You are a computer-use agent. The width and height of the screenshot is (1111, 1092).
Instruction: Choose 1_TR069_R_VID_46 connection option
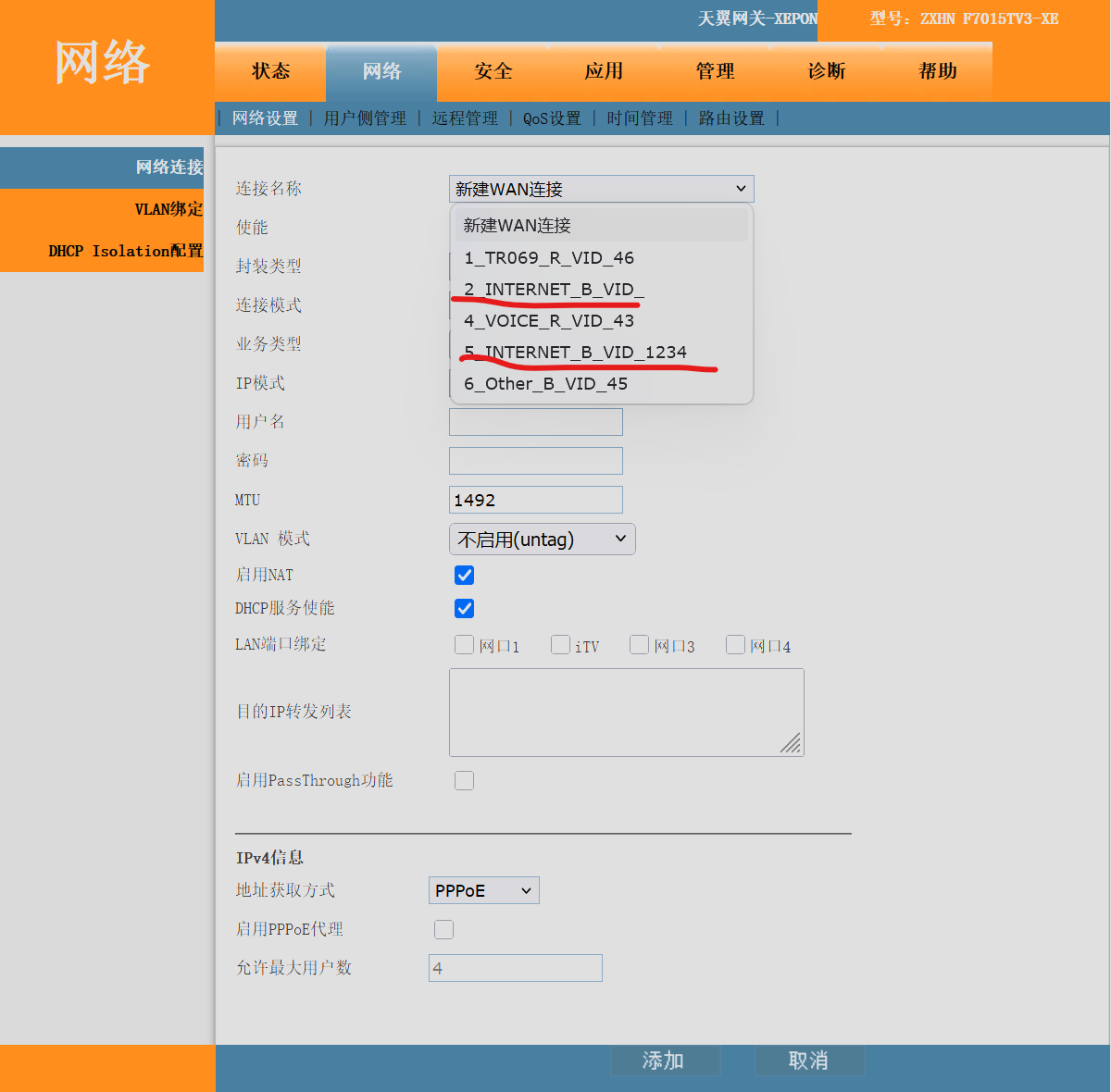[x=549, y=258]
